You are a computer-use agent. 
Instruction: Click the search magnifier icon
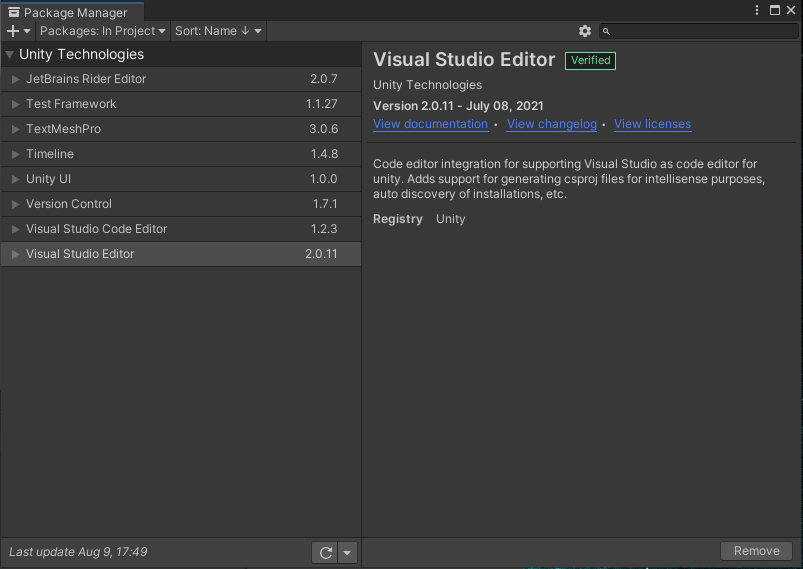click(x=607, y=32)
